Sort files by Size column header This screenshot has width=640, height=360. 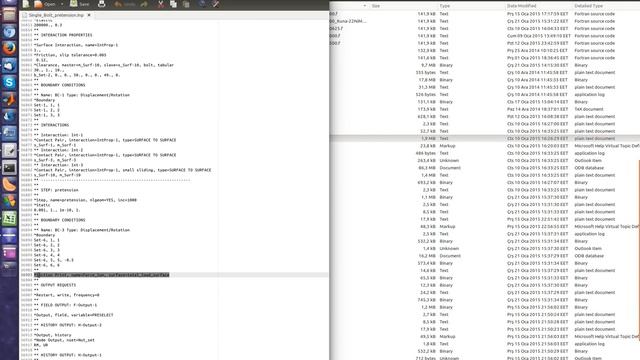click(376, 6)
